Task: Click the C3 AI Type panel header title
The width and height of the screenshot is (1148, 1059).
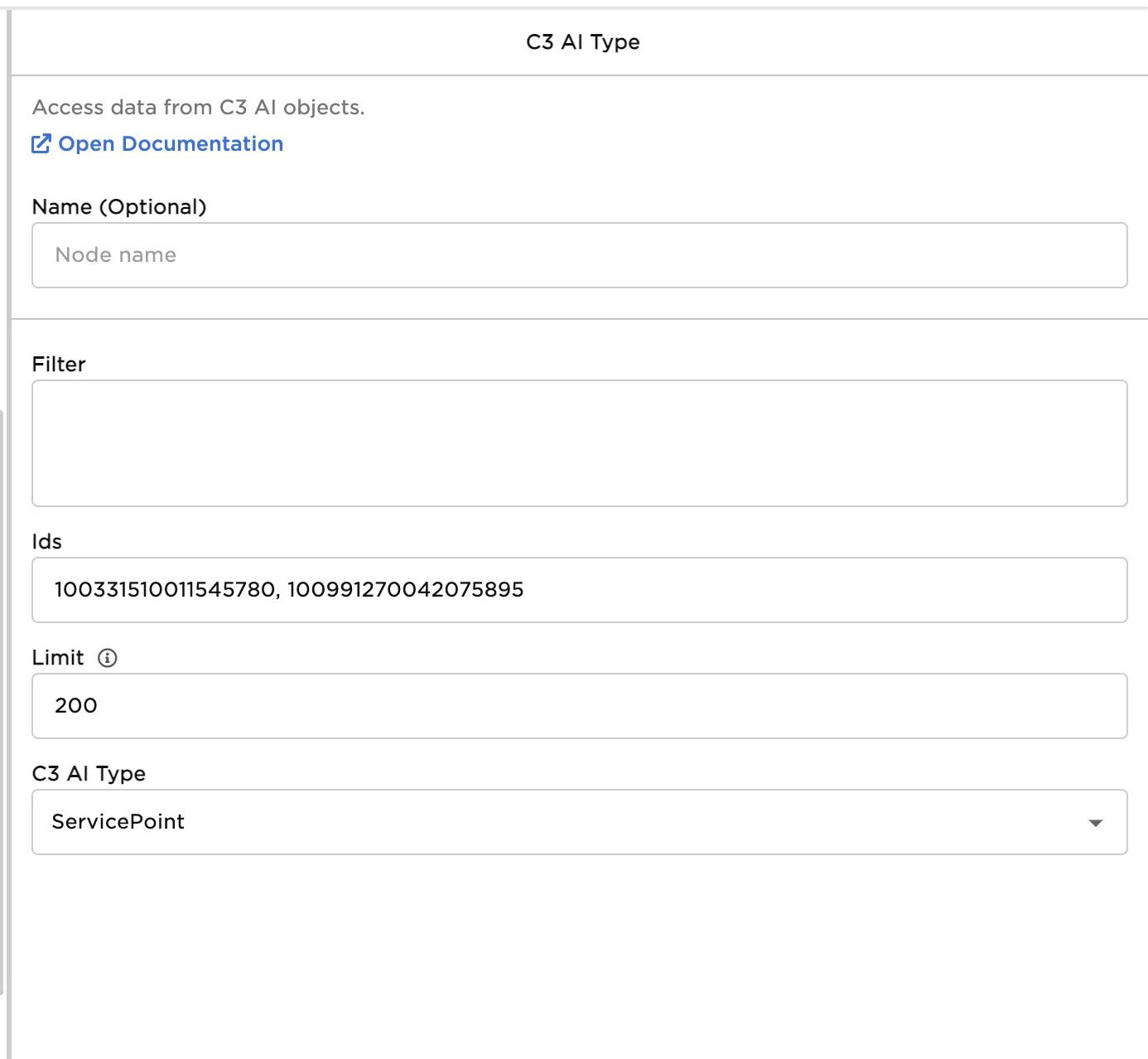Action: click(582, 42)
